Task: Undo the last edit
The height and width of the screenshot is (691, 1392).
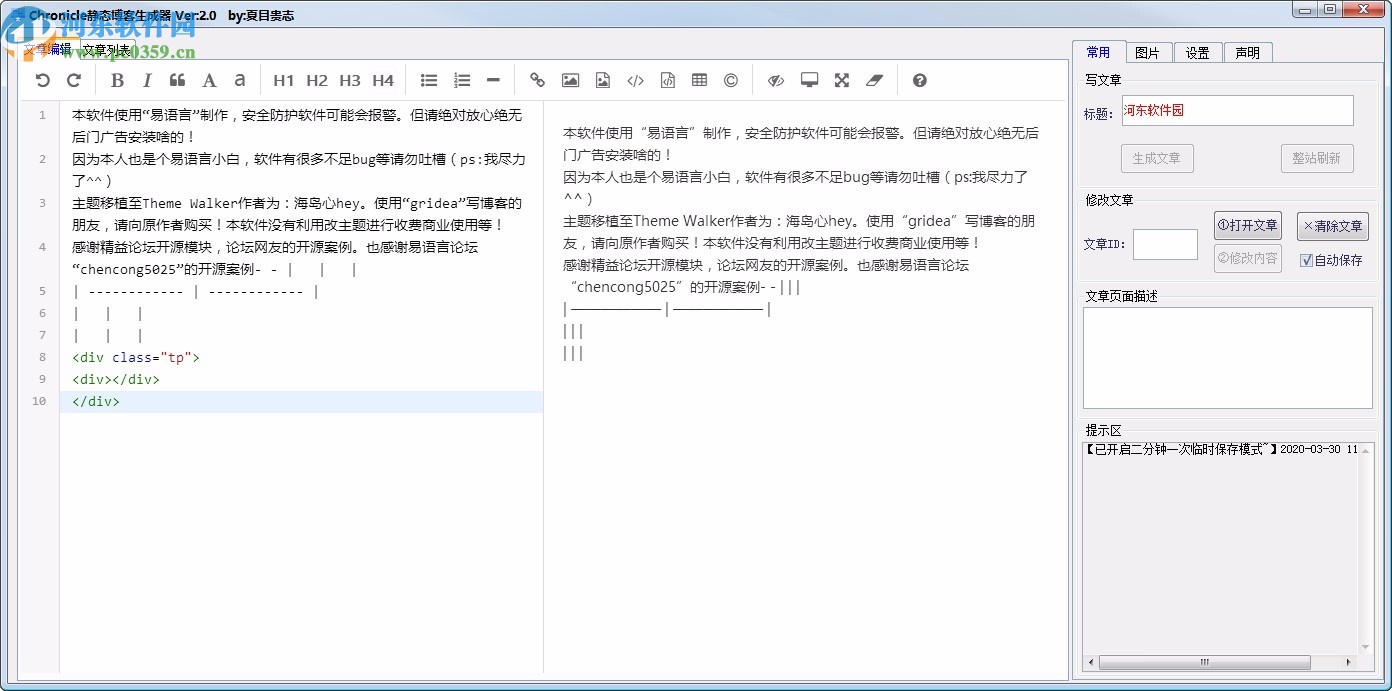Action: [x=42, y=80]
